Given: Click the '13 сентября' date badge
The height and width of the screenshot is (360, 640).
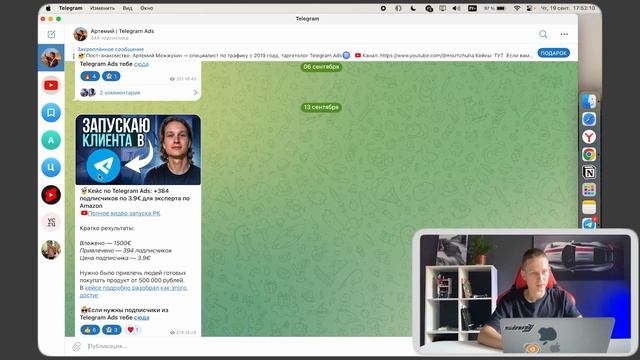Looking at the screenshot, I should click(x=321, y=107).
